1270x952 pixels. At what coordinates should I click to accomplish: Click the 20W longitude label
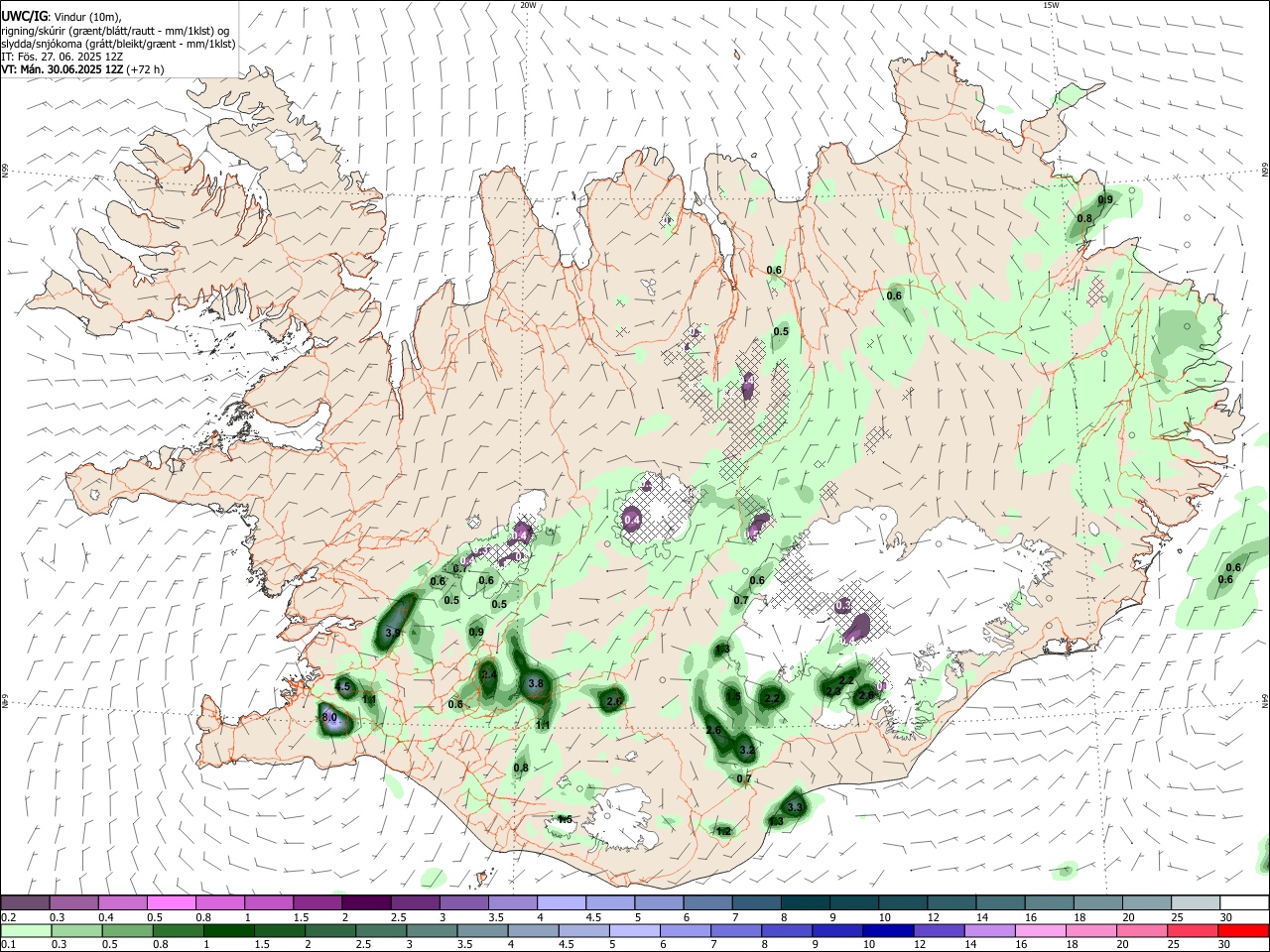528,5
